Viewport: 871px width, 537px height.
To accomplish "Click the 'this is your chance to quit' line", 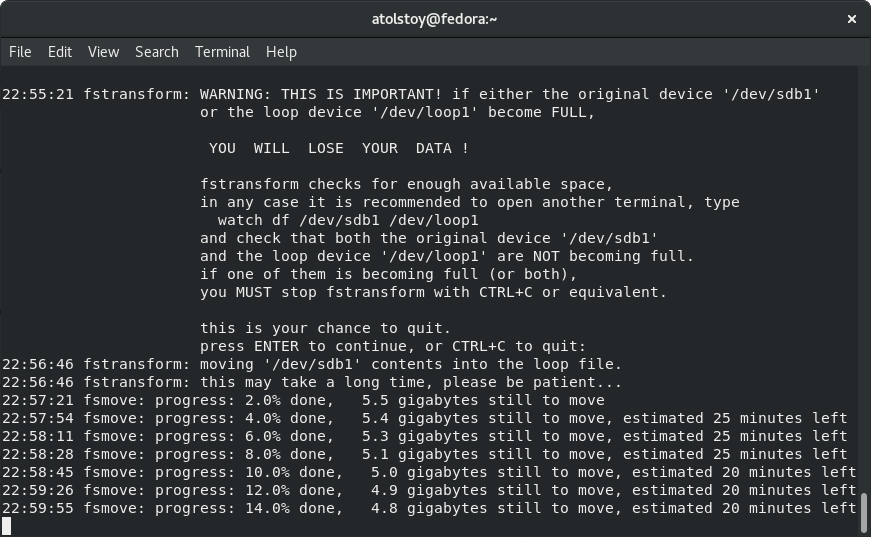I will coord(325,328).
